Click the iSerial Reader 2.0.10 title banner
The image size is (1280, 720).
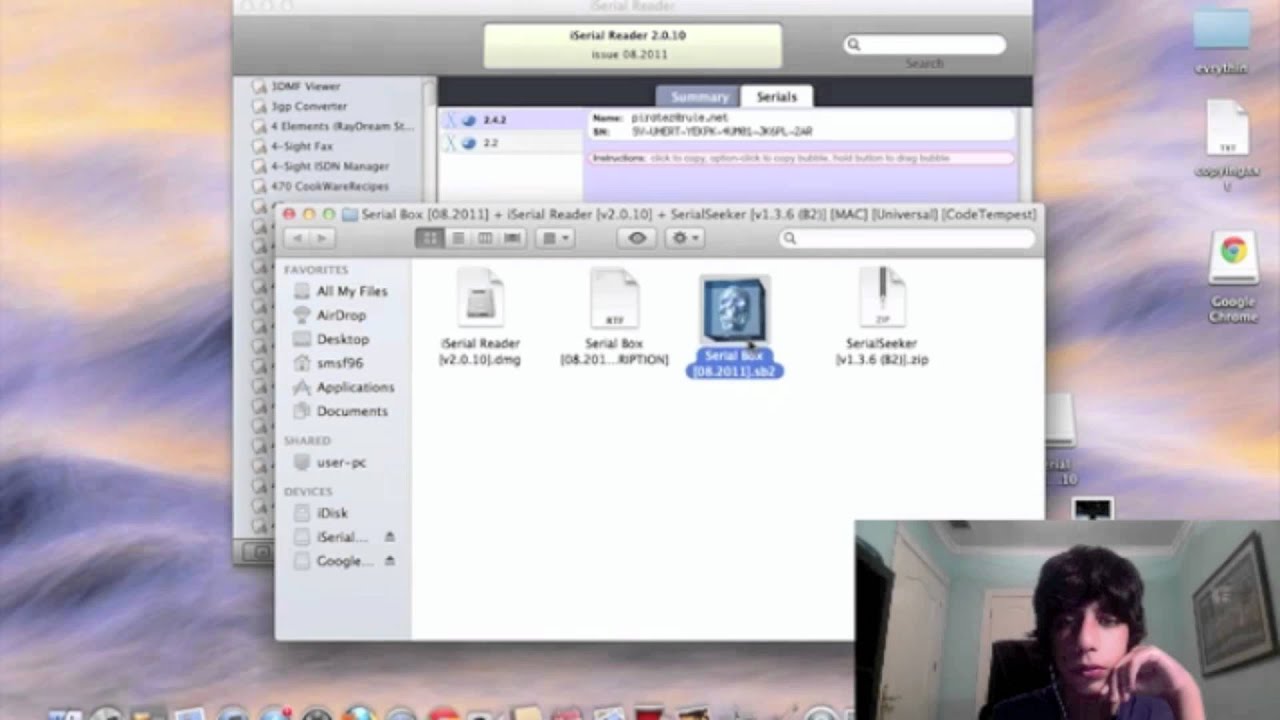[632, 45]
